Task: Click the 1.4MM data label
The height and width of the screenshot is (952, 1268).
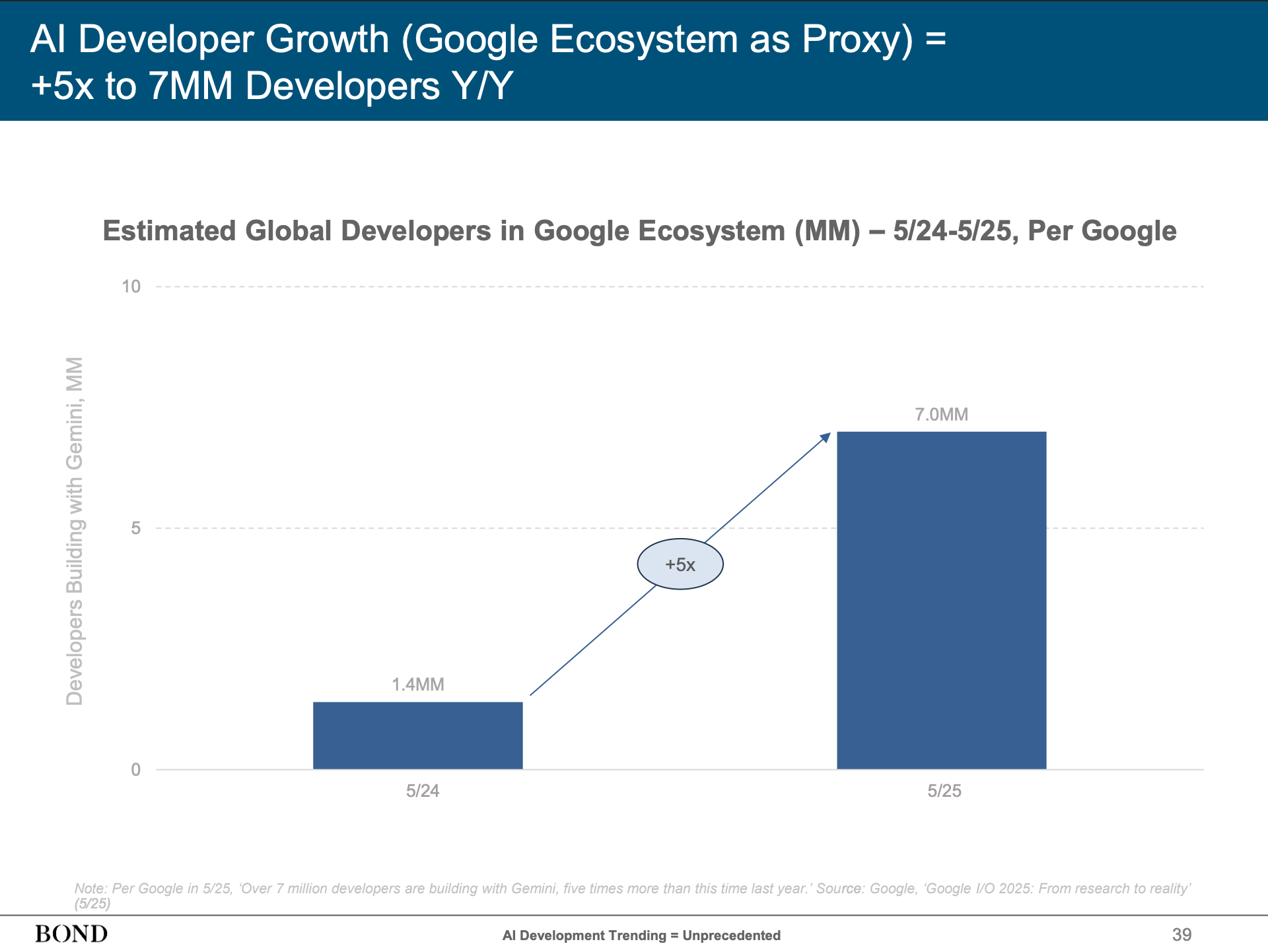Action: coord(417,685)
